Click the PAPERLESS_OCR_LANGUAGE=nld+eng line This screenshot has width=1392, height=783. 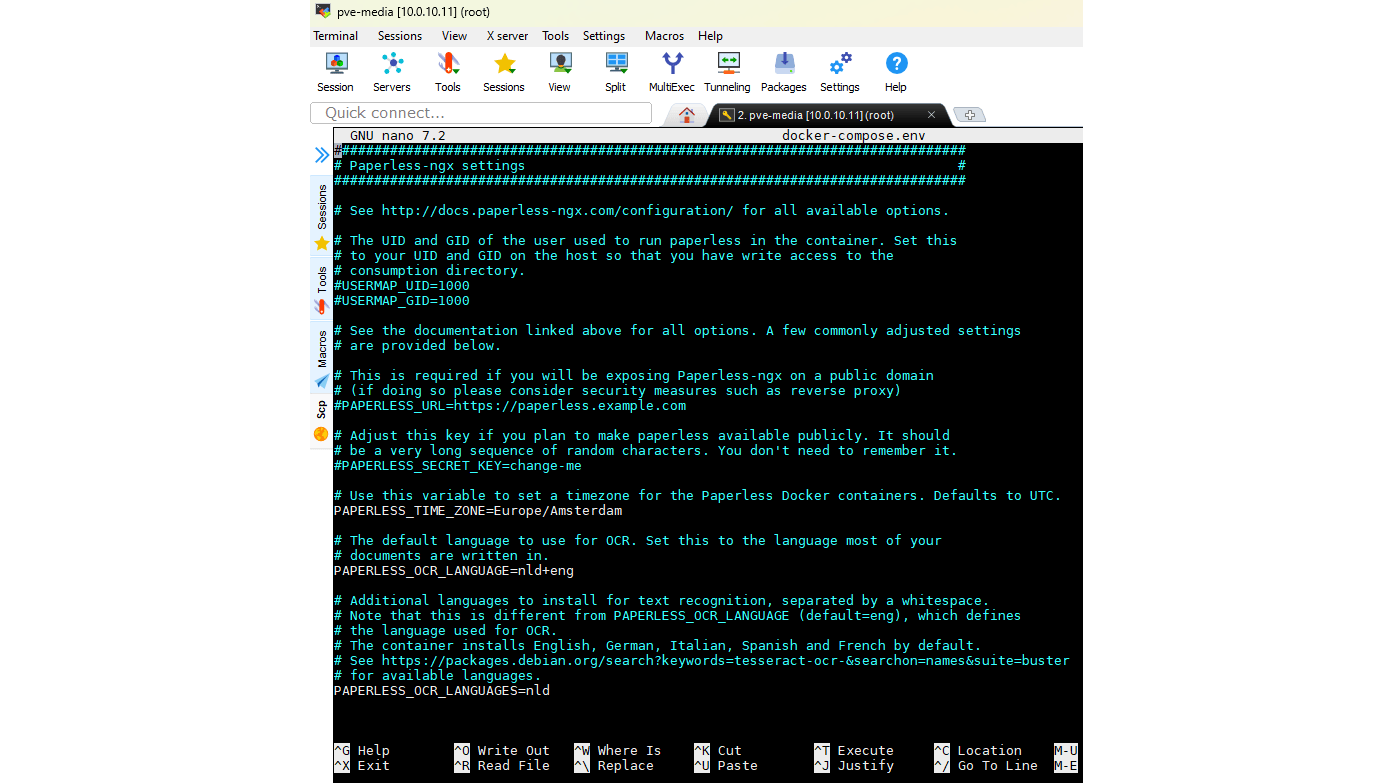click(x=454, y=571)
